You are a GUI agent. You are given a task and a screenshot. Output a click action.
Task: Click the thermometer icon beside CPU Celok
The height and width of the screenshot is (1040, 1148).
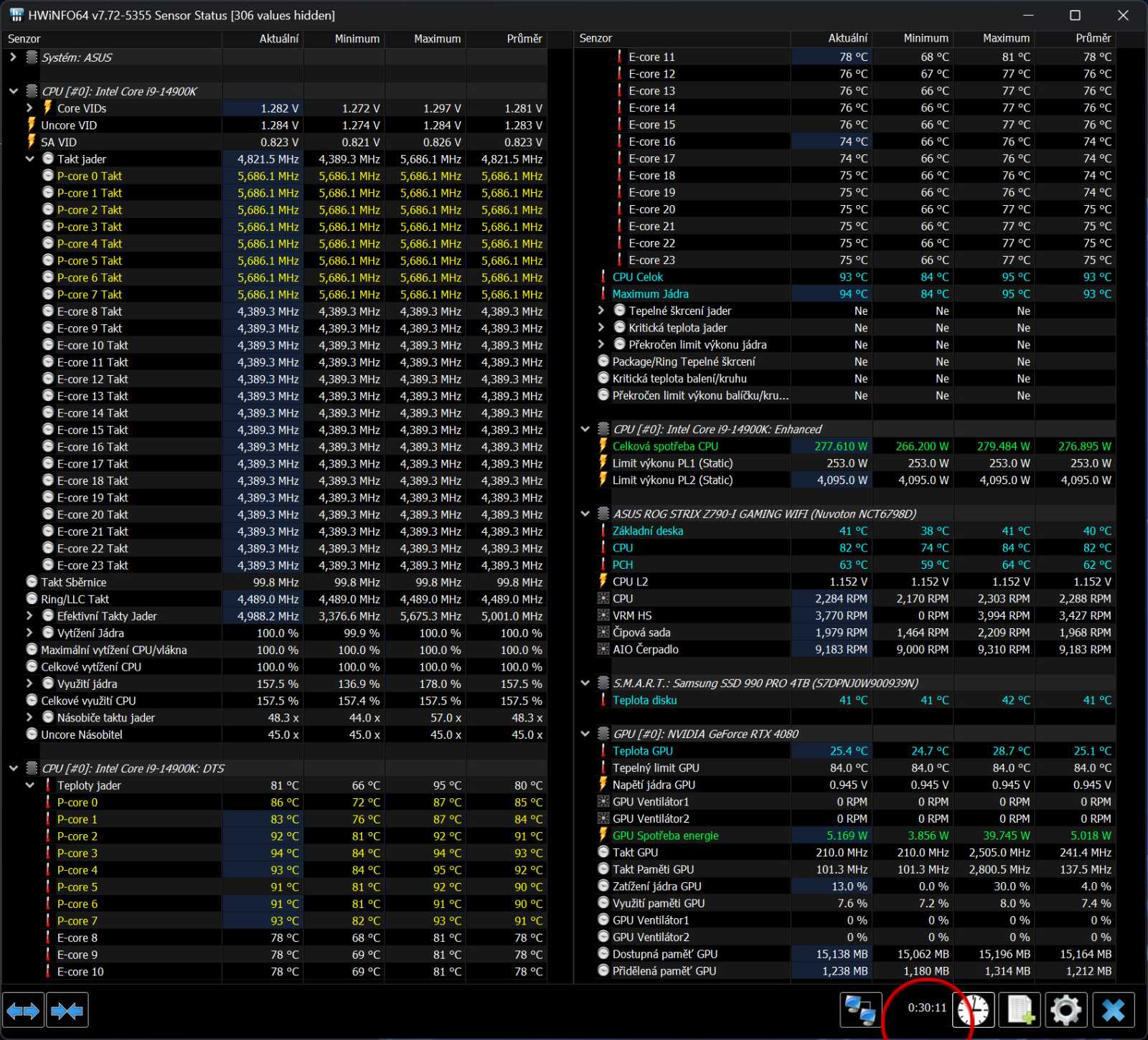pyautogui.click(x=603, y=277)
